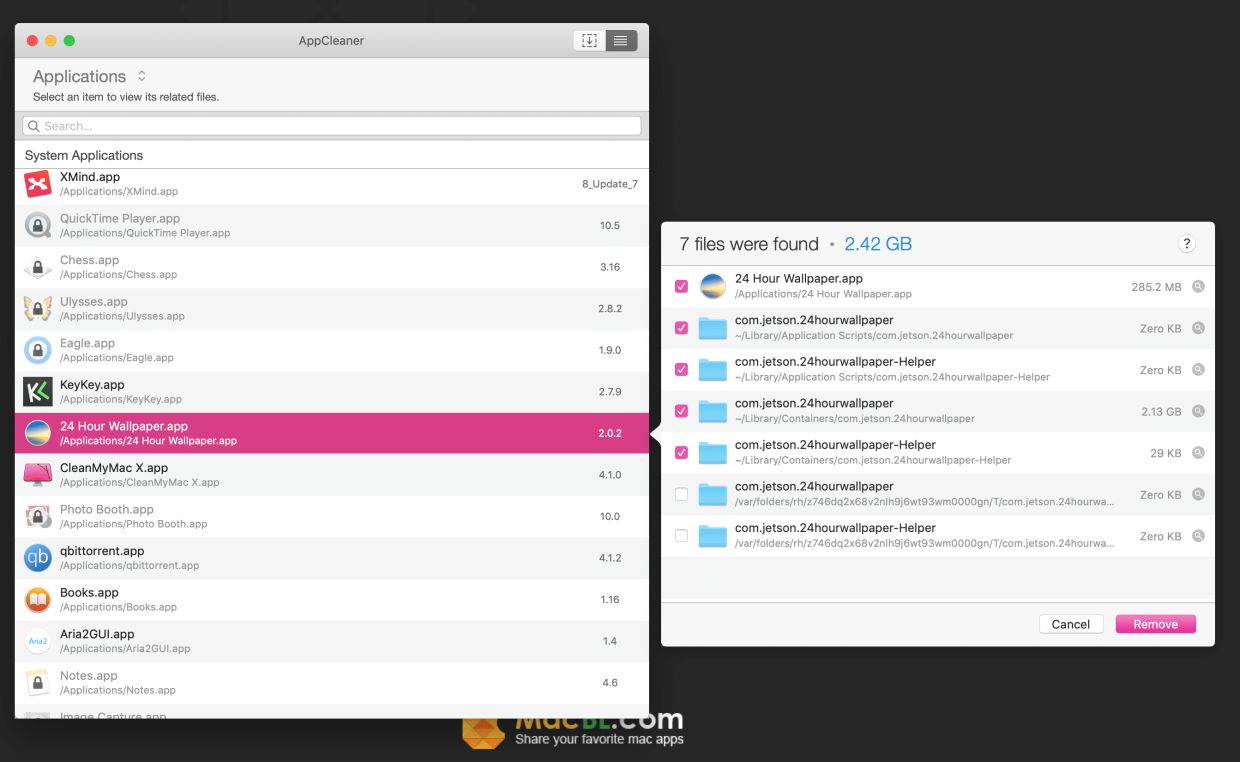Switch to list view in toolbar

(x=621, y=40)
